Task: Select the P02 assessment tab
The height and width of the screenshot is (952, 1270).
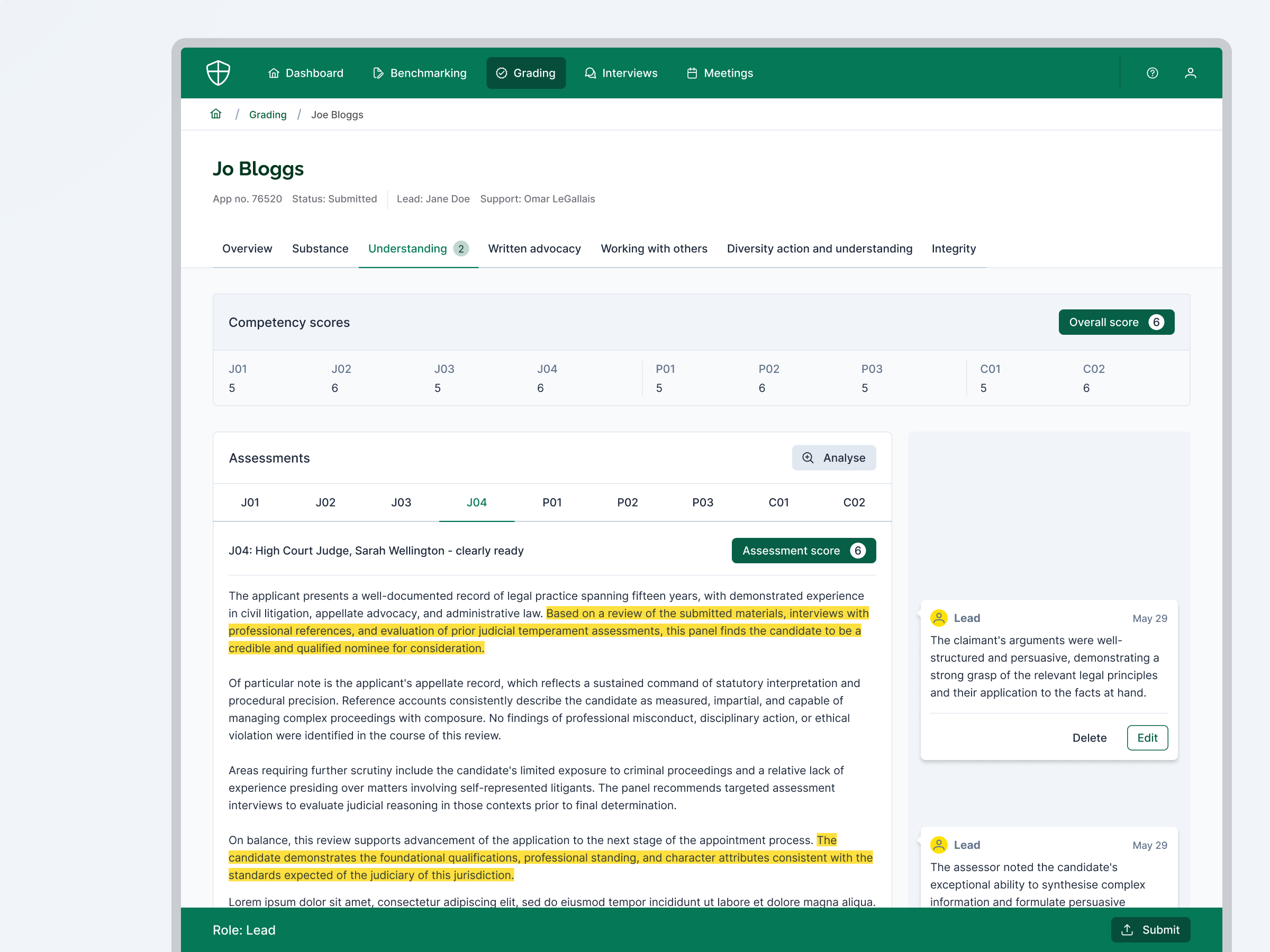Action: pyautogui.click(x=627, y=502)
